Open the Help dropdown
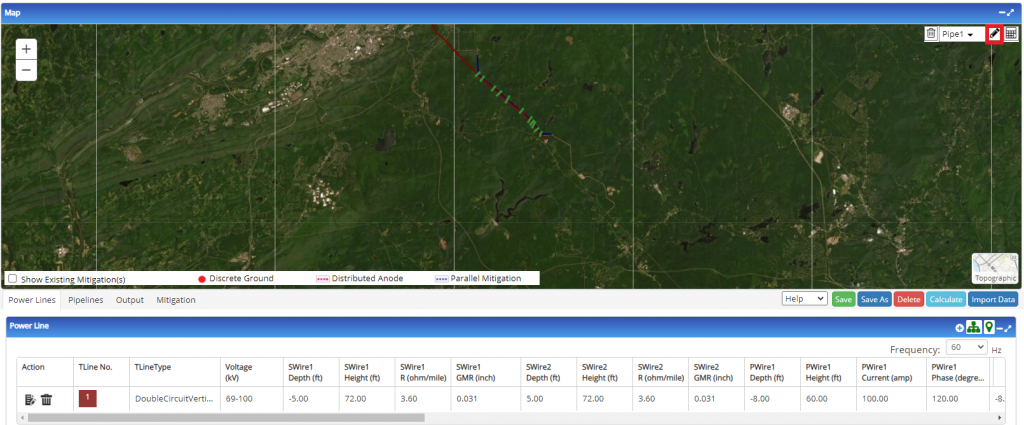The height and width of the screenshot is (425, 1024). (804, 299)
